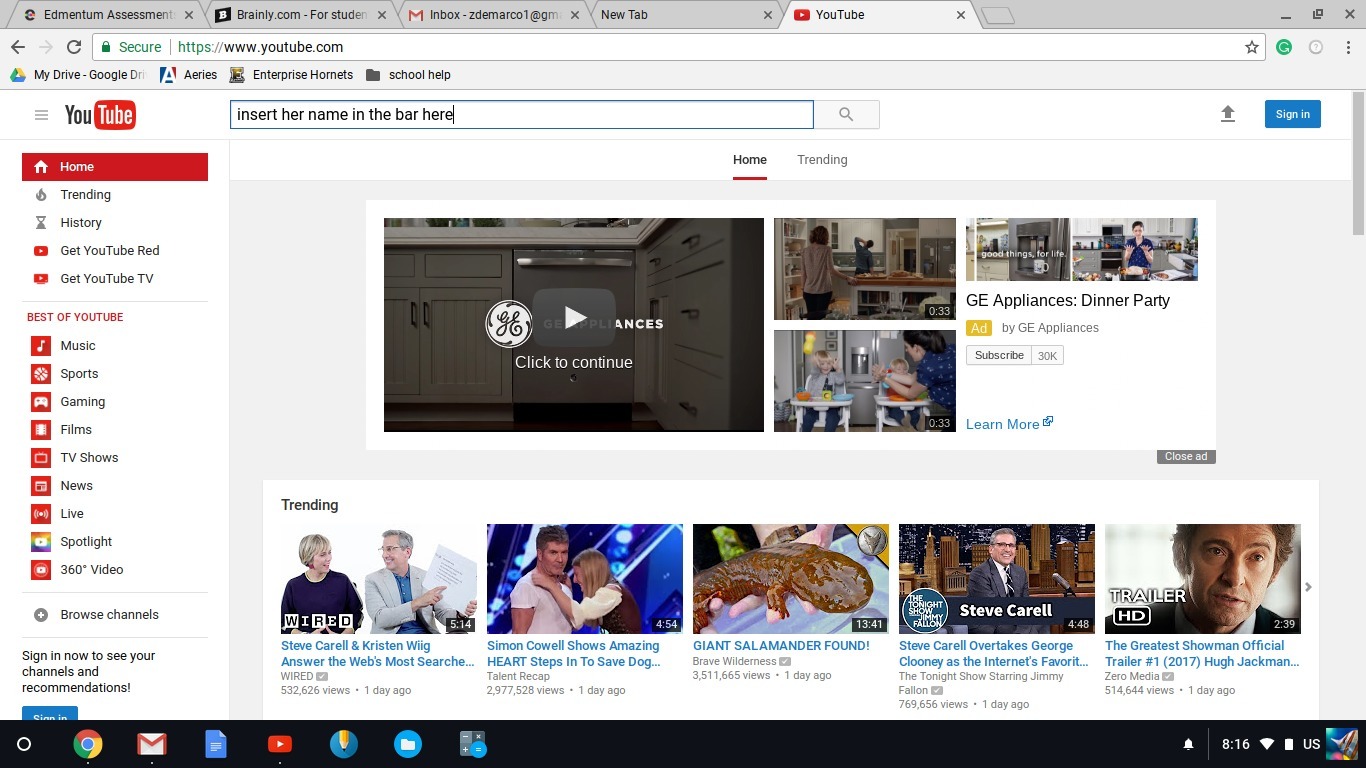Reload the page using the refresh icon
The height and width of the screenshot is (768, 1366).
point(74,47)
